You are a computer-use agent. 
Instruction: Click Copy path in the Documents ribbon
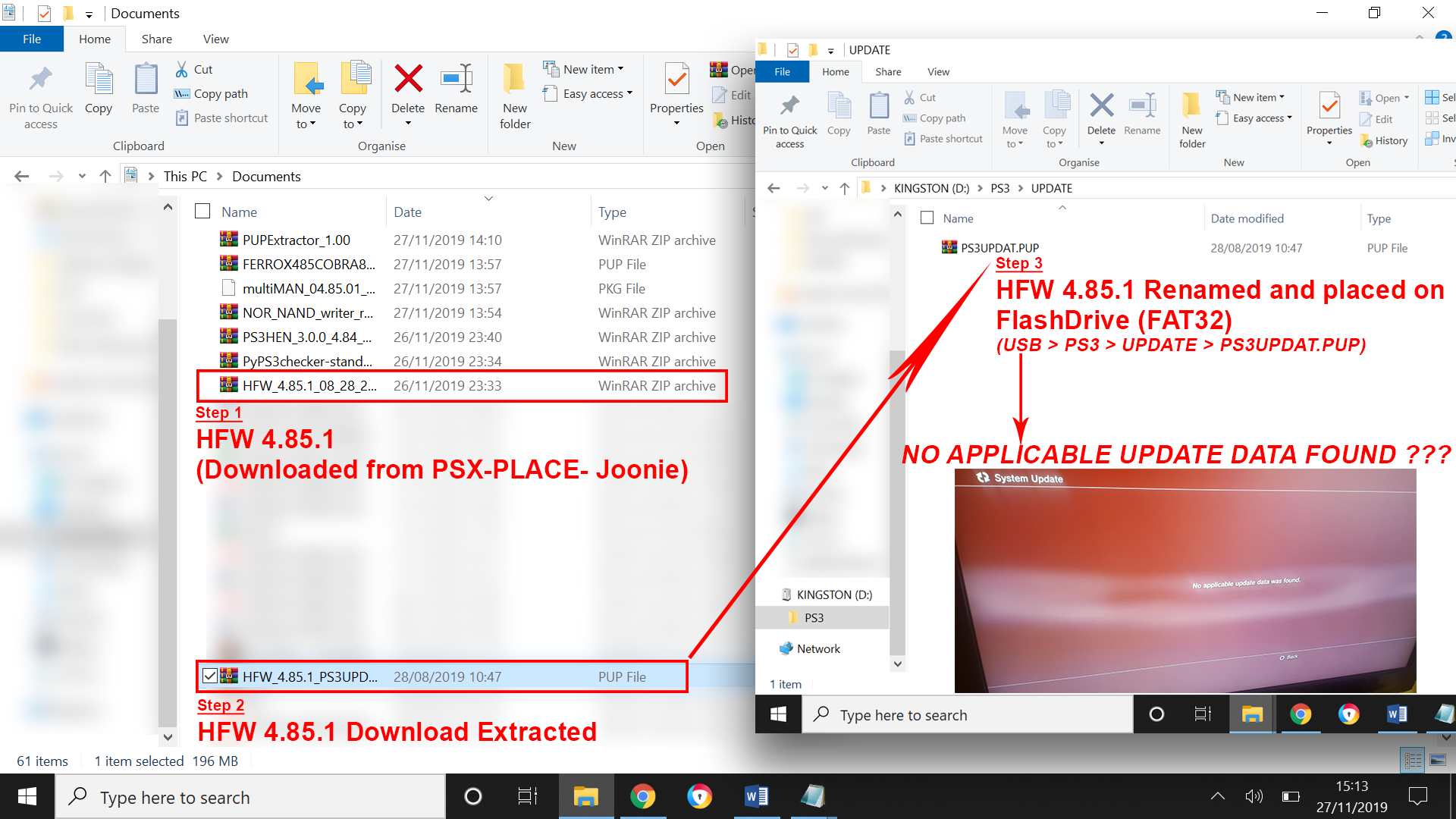[x=212, y=93]
